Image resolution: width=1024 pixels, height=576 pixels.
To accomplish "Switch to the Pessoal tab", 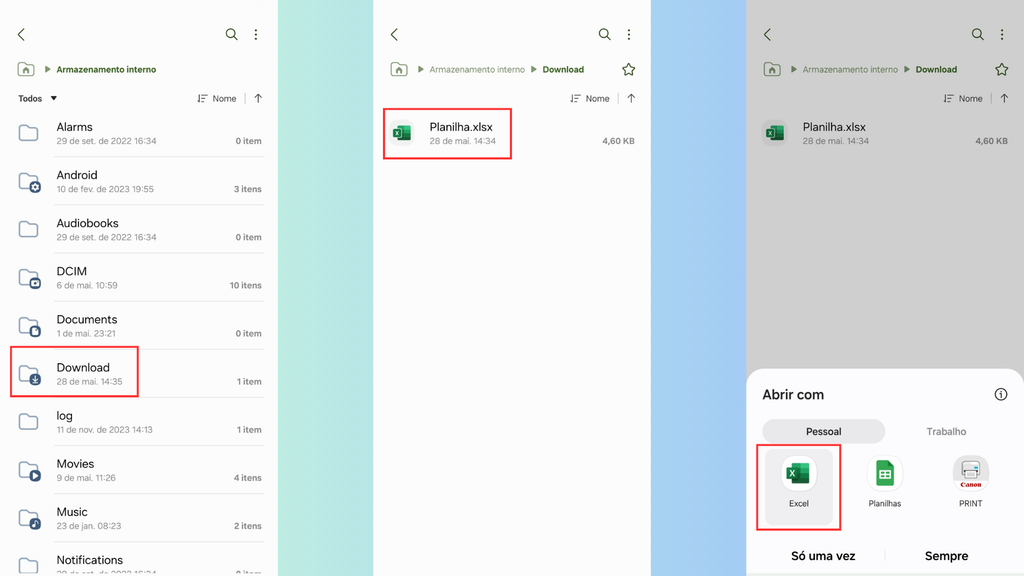I will pyautogui.click(x=824, y=432).
